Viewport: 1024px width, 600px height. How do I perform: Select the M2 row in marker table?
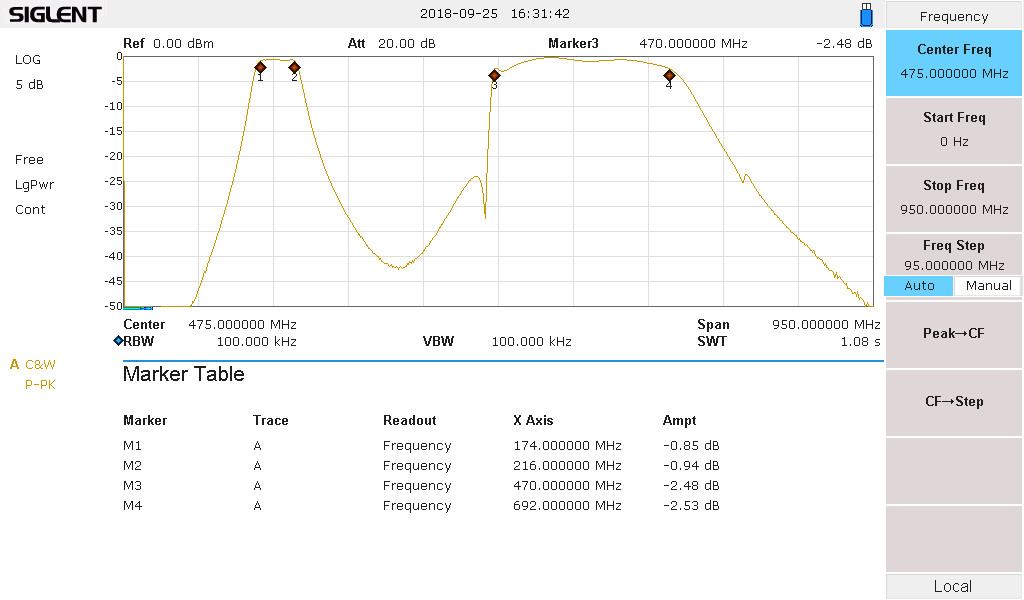[x=421, y=466]
